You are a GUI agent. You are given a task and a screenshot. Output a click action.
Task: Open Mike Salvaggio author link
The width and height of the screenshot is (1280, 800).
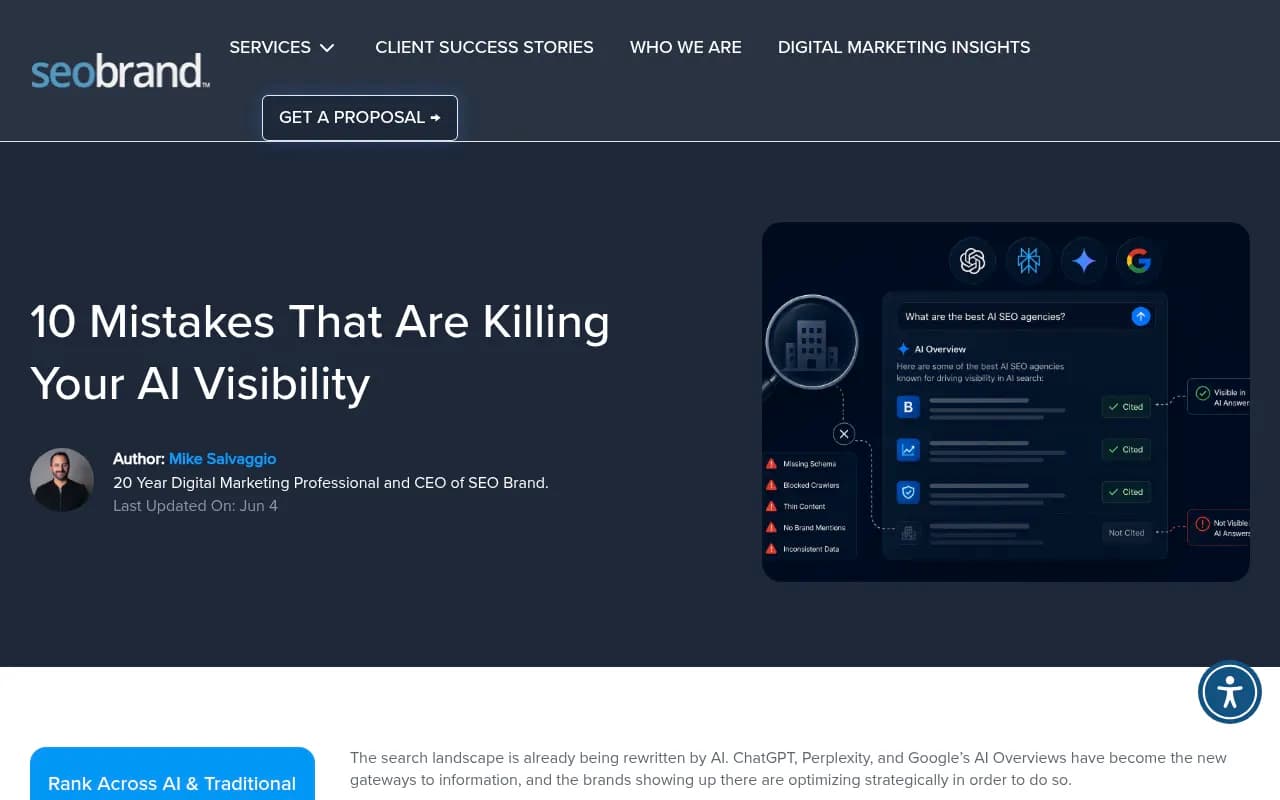(222, 459)
